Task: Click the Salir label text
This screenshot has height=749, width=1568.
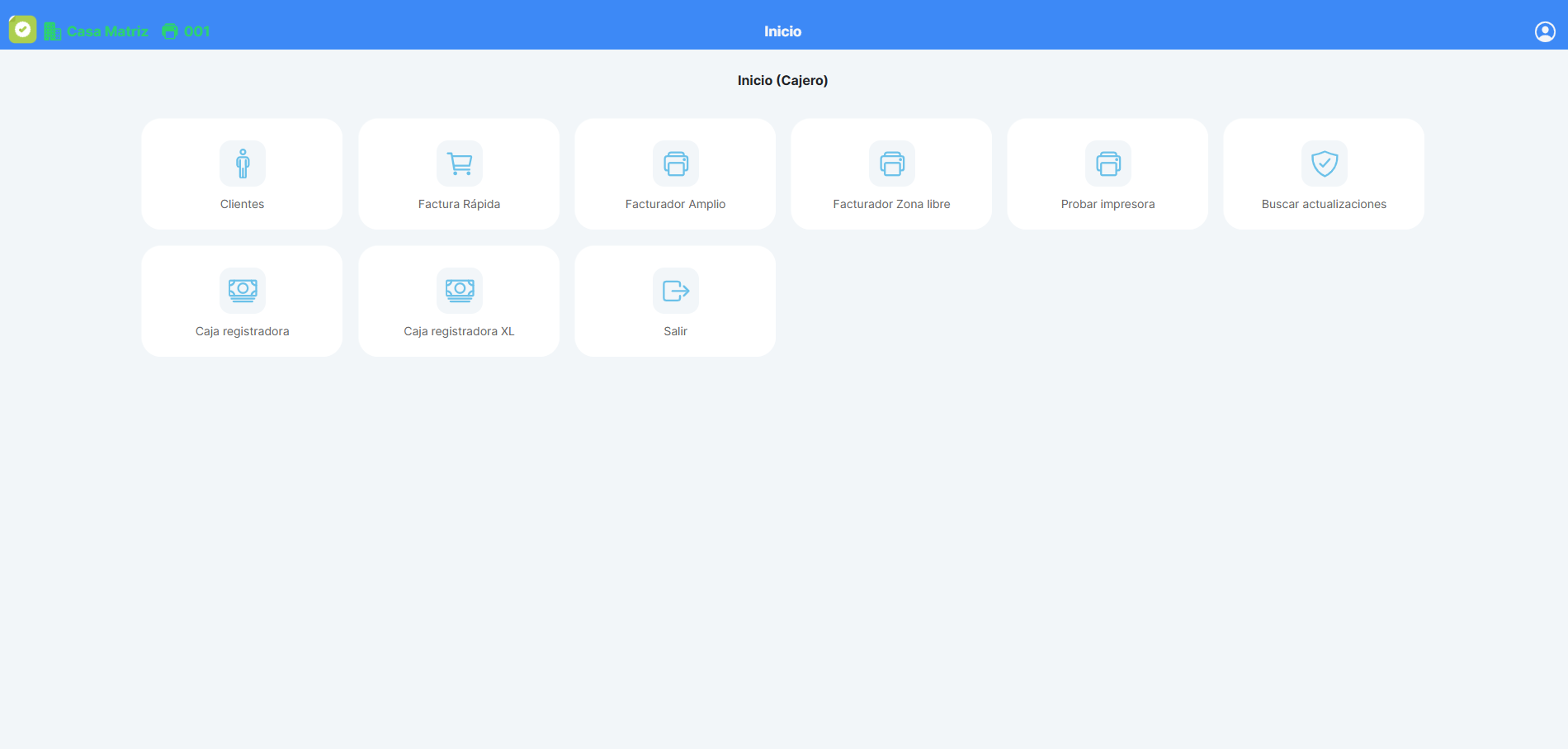Action: tap(675, 331)
